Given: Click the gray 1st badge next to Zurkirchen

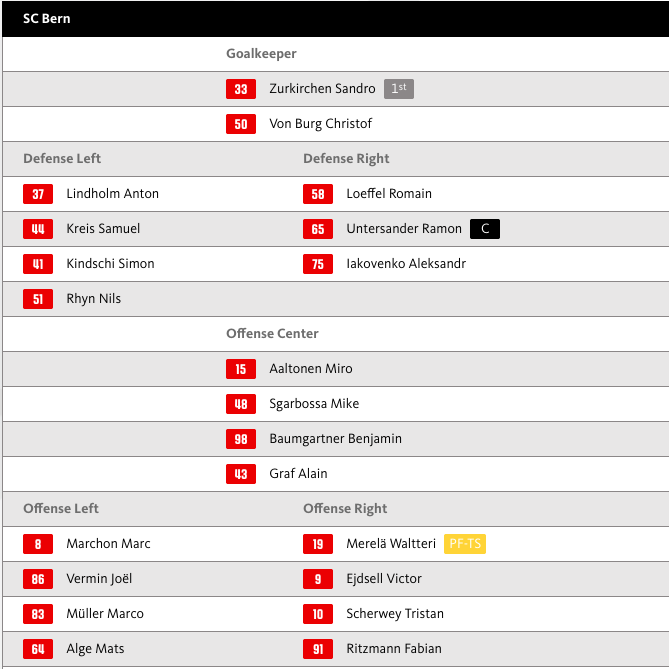Looking at the screenshot, I should coord(398,89).
